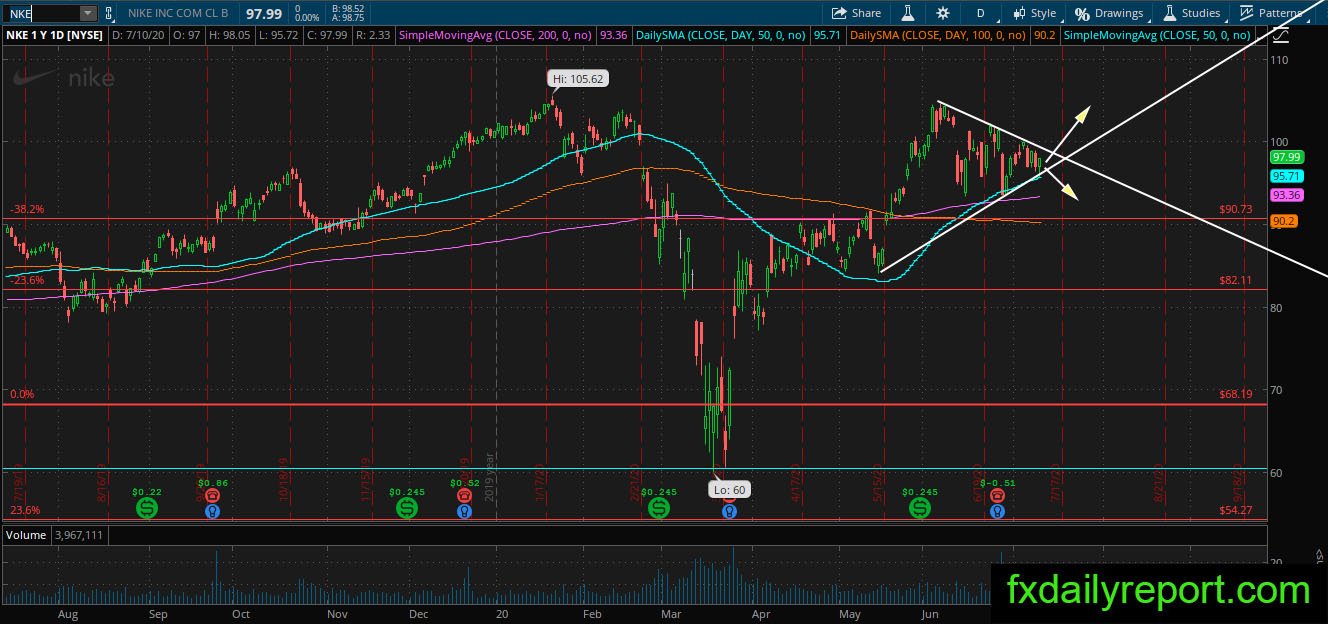Click the dividend icon near March

pyautogui.click(x=659, y=509)
